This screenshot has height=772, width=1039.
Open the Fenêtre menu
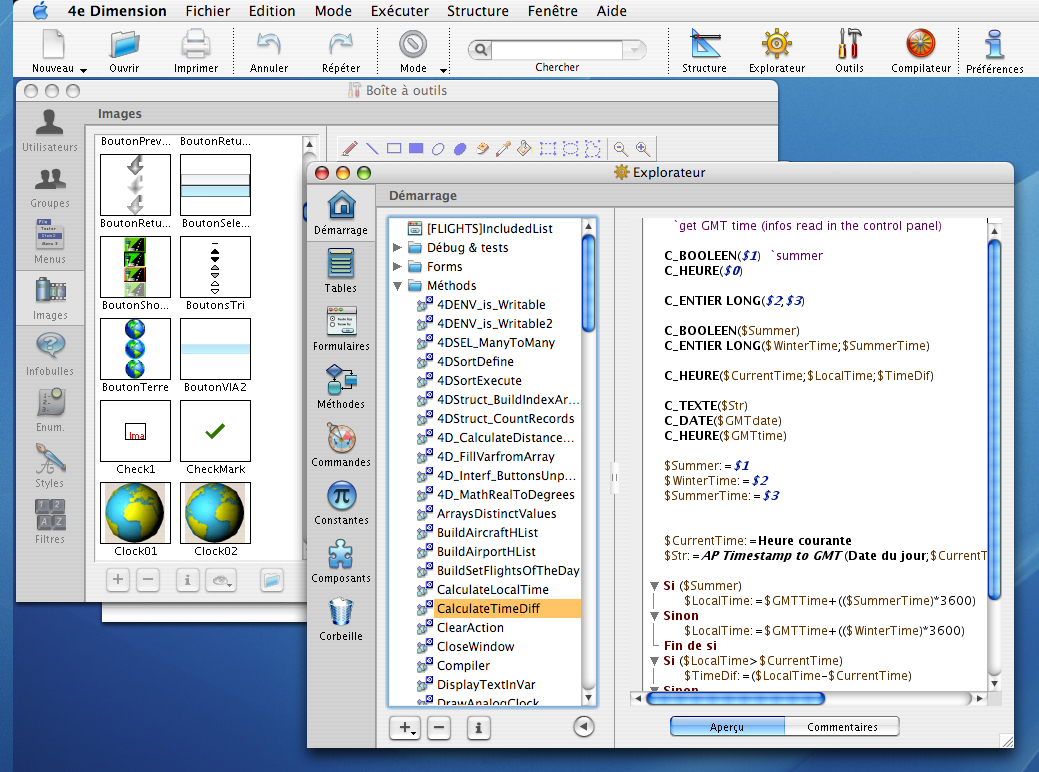[x=553, y=11]
